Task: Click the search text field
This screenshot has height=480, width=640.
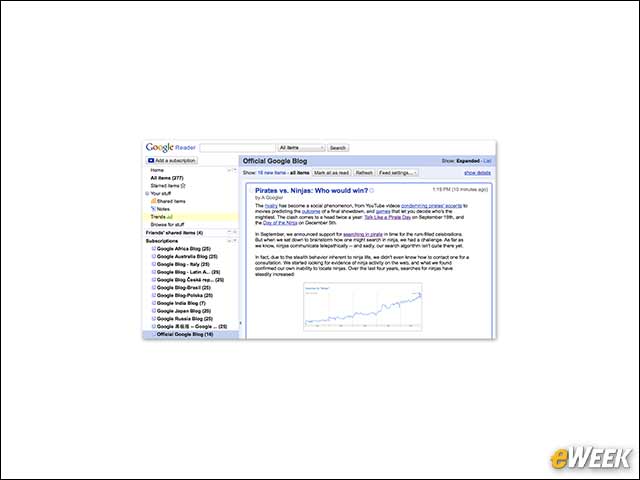Action: click(x=238, y=148)
